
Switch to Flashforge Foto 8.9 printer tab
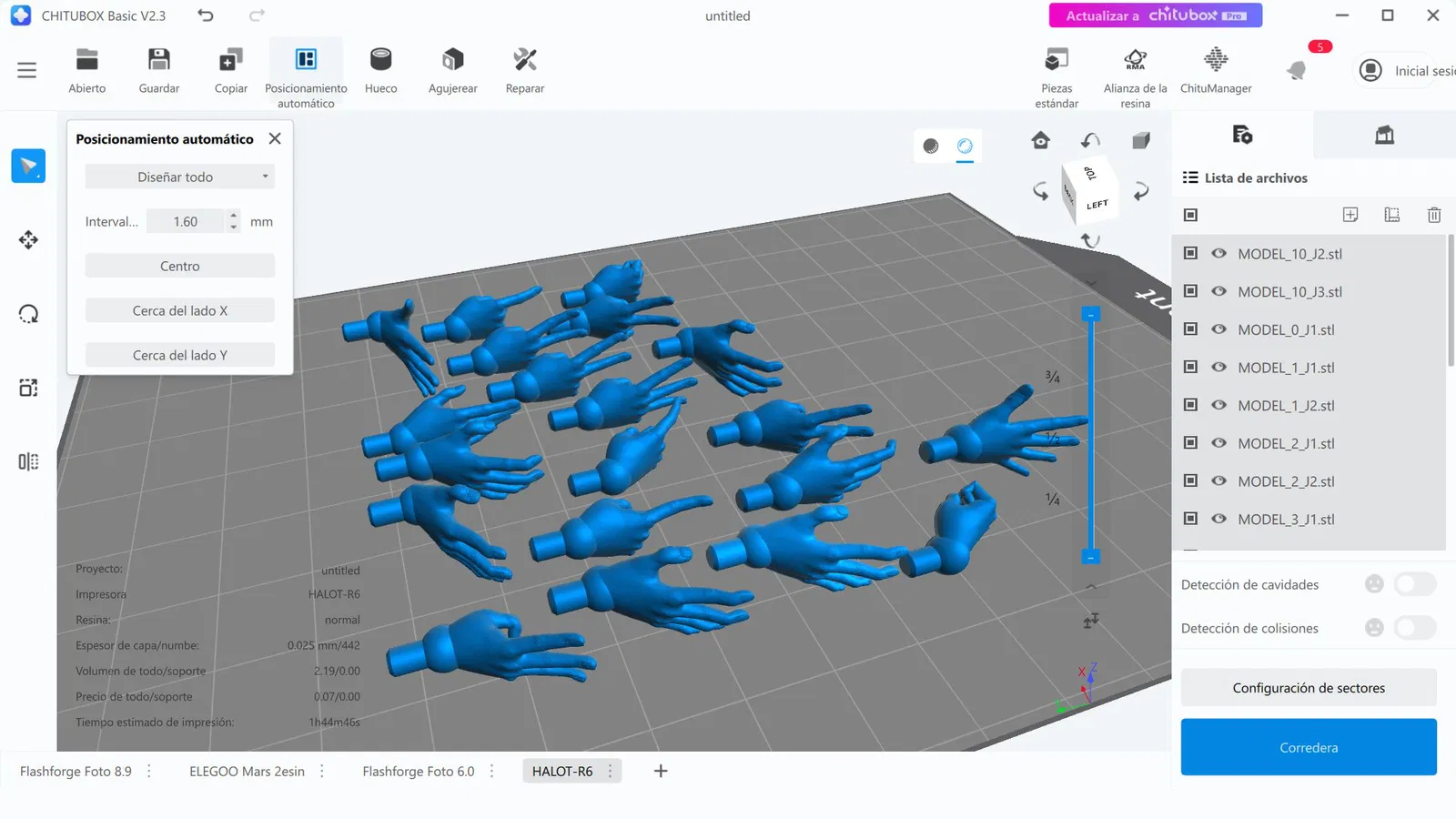76,772
